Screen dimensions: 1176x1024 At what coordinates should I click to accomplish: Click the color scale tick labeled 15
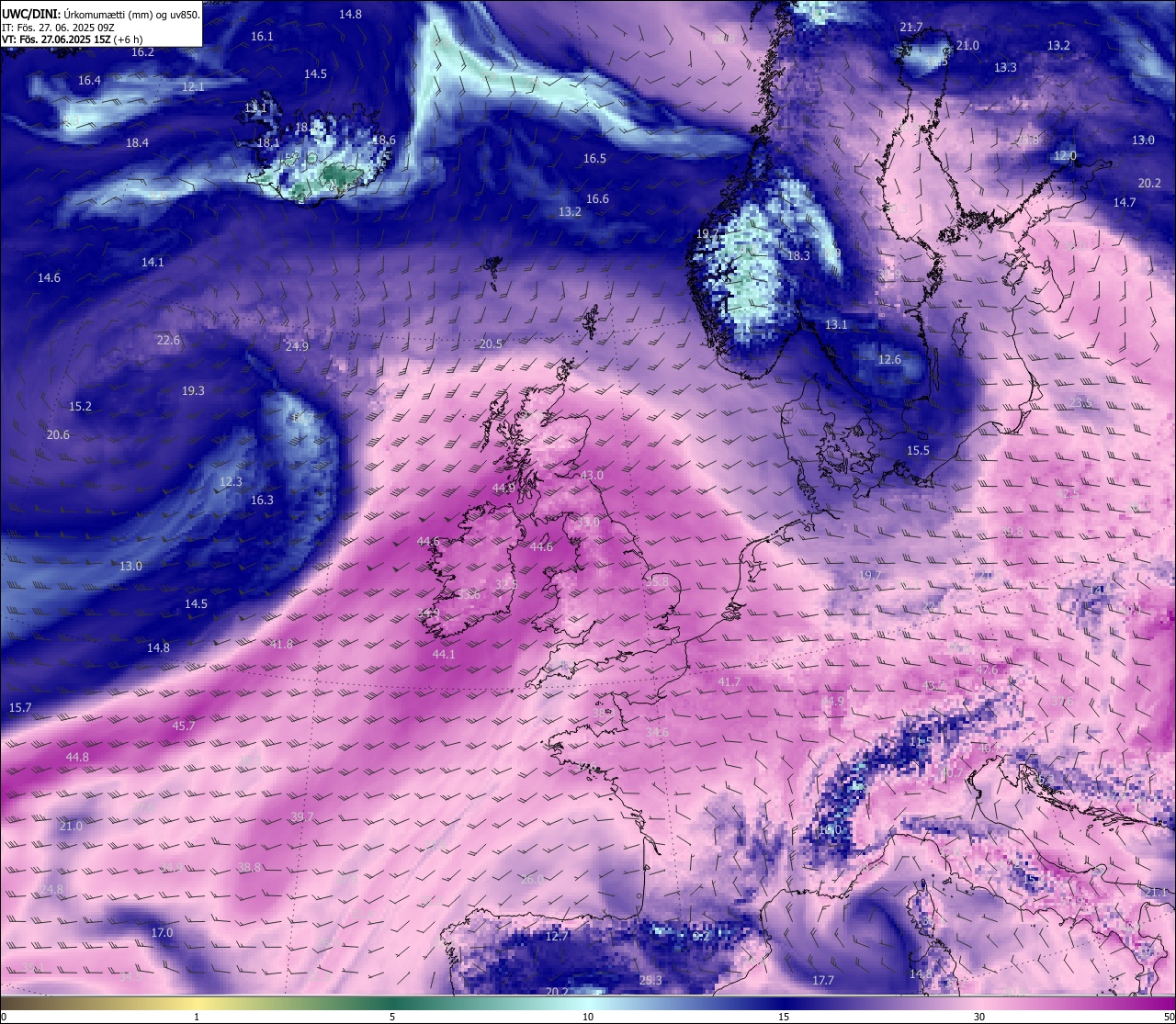coord(784,1017)
